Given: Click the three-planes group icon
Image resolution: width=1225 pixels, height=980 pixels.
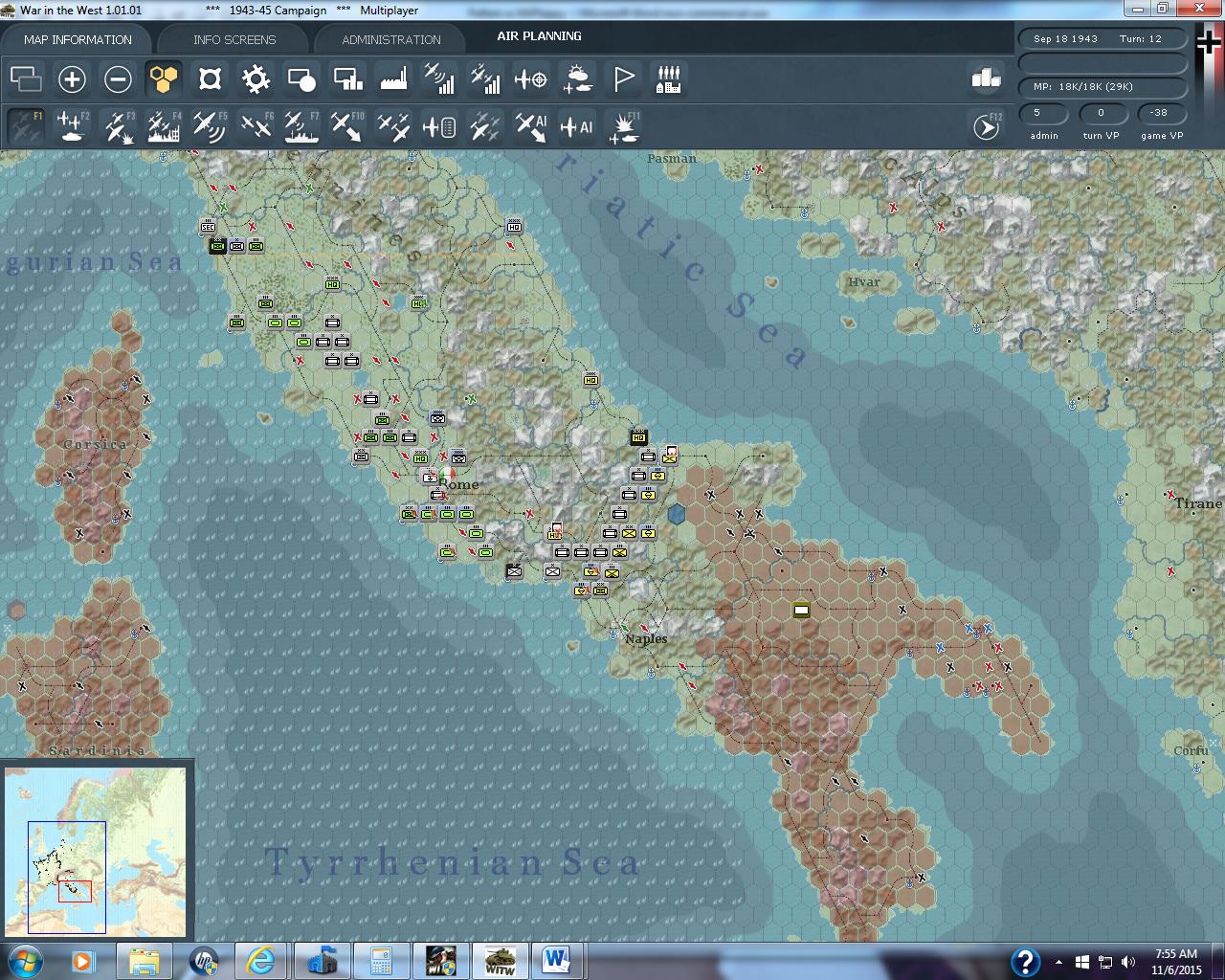Looking at the screenshot, I should pos(393,126).
